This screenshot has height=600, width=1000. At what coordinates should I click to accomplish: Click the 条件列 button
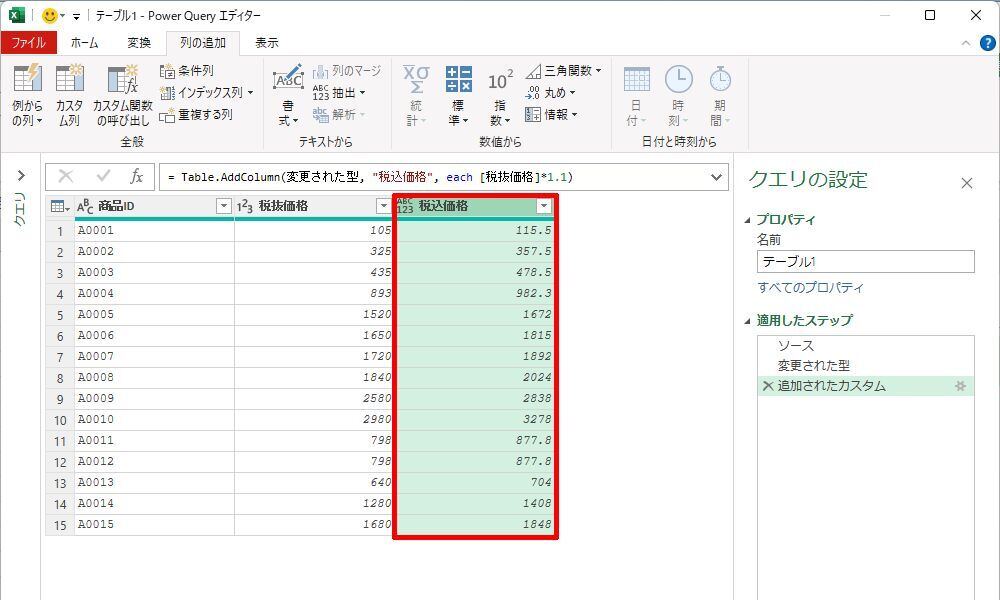[187, 71]
